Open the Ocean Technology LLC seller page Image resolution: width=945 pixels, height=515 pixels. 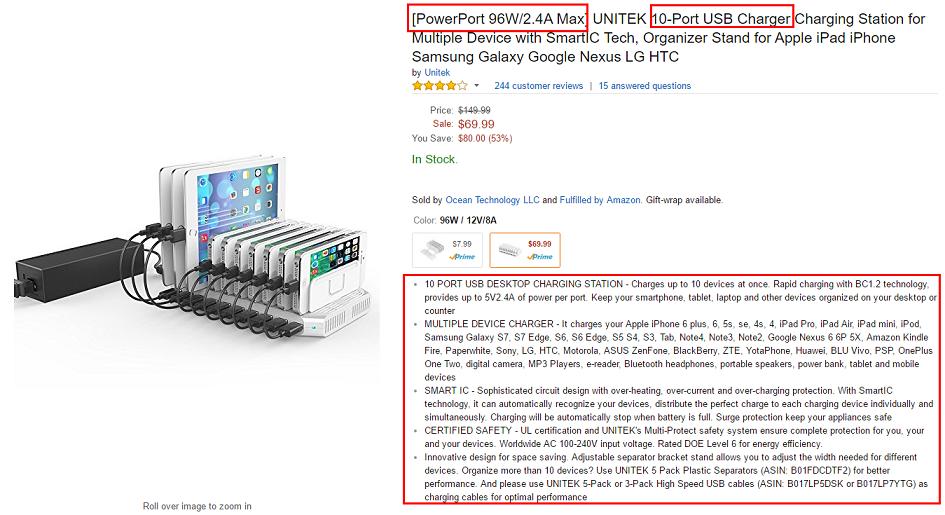pyautogui.click(x=492, y=200)
